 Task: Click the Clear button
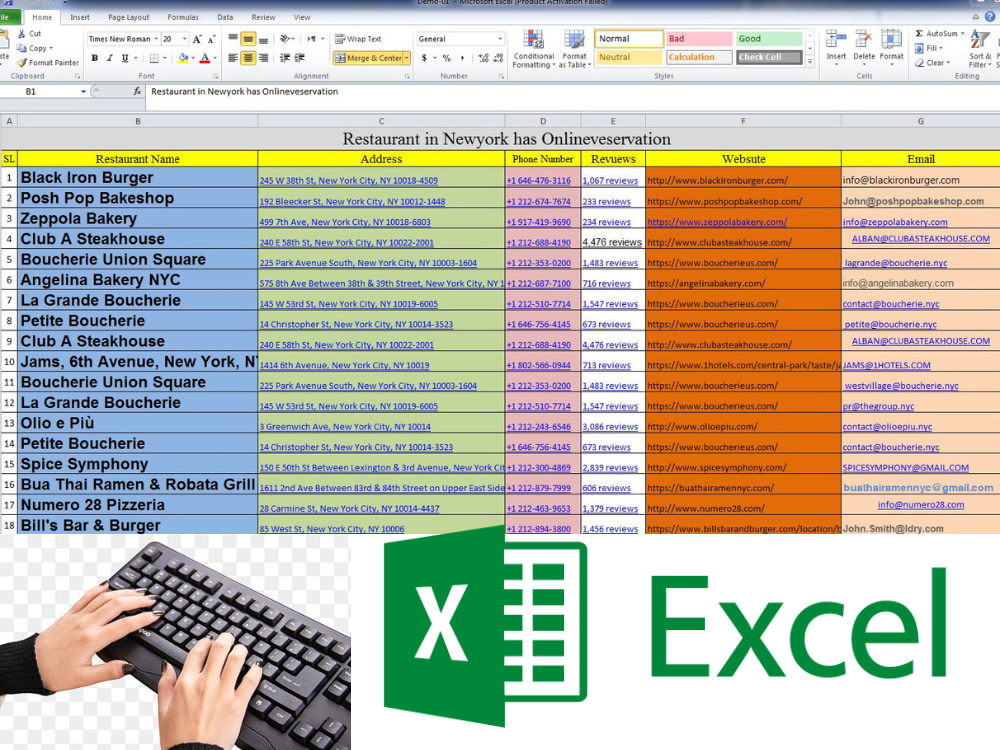click(932, 62)
